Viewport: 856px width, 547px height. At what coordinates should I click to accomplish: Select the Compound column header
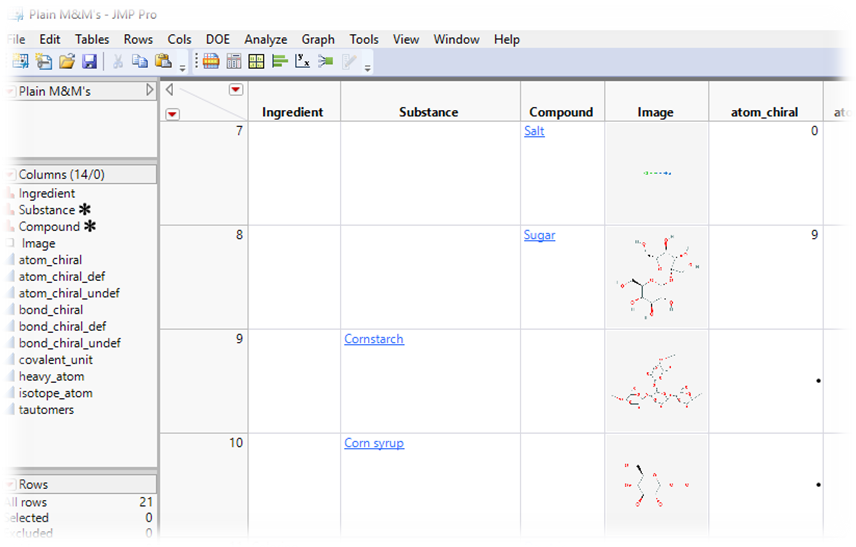click(x=562, y=102)
